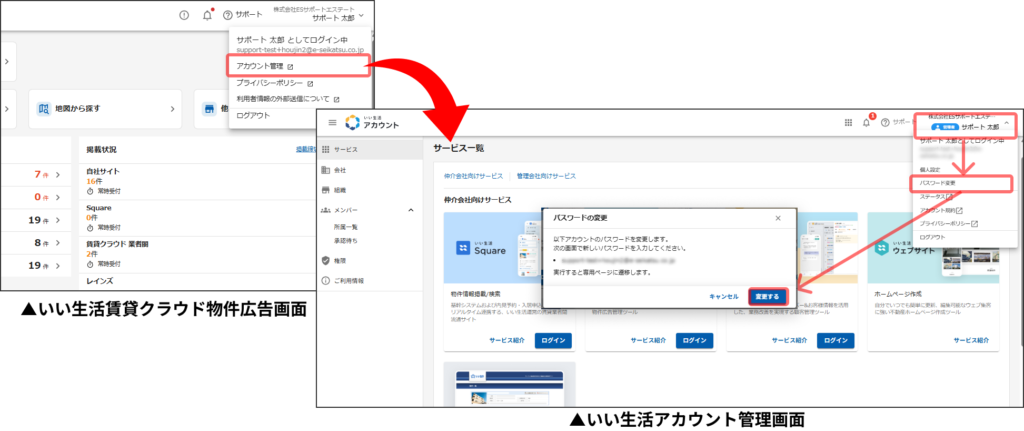The height and width of the screenshot is (431, 1024).
Task: Select 権限 shield item in sidebar
Action: pyautogui.click(x=370, y=260)
